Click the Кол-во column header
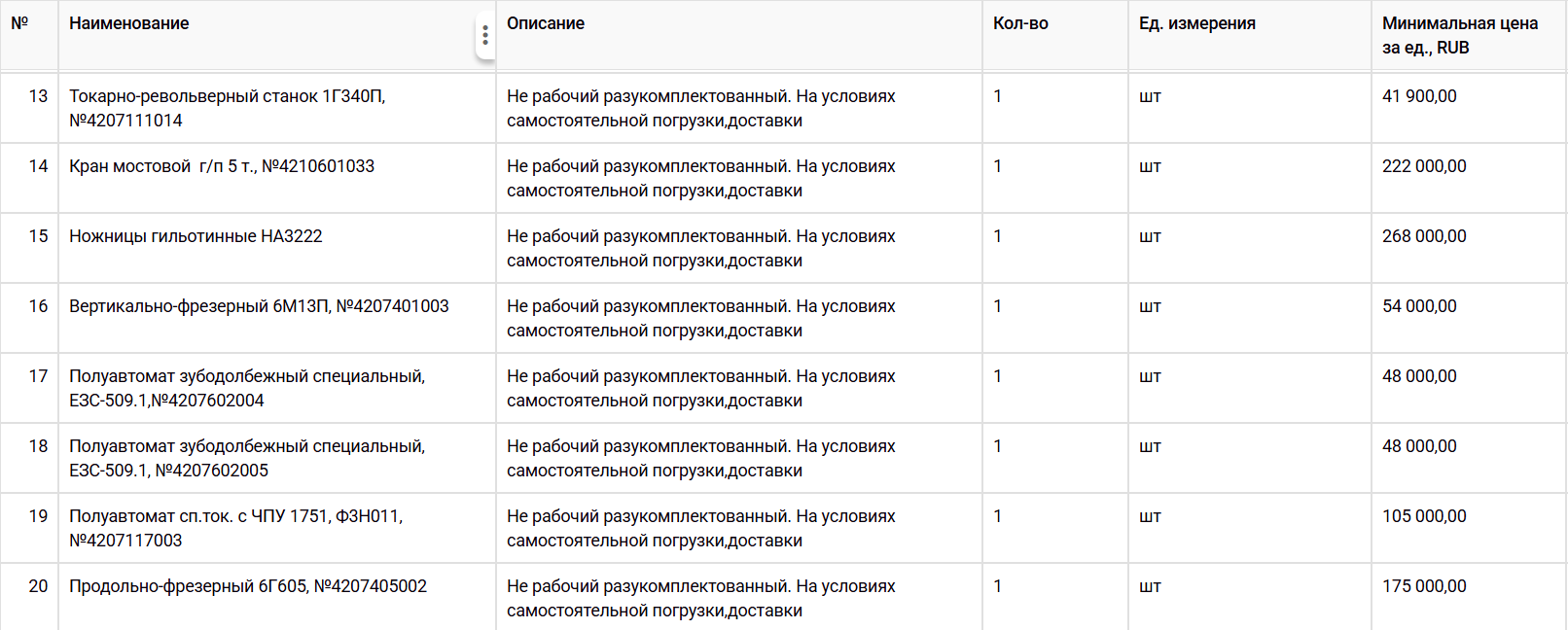 pyautogui.click(x=1020, y=23)
